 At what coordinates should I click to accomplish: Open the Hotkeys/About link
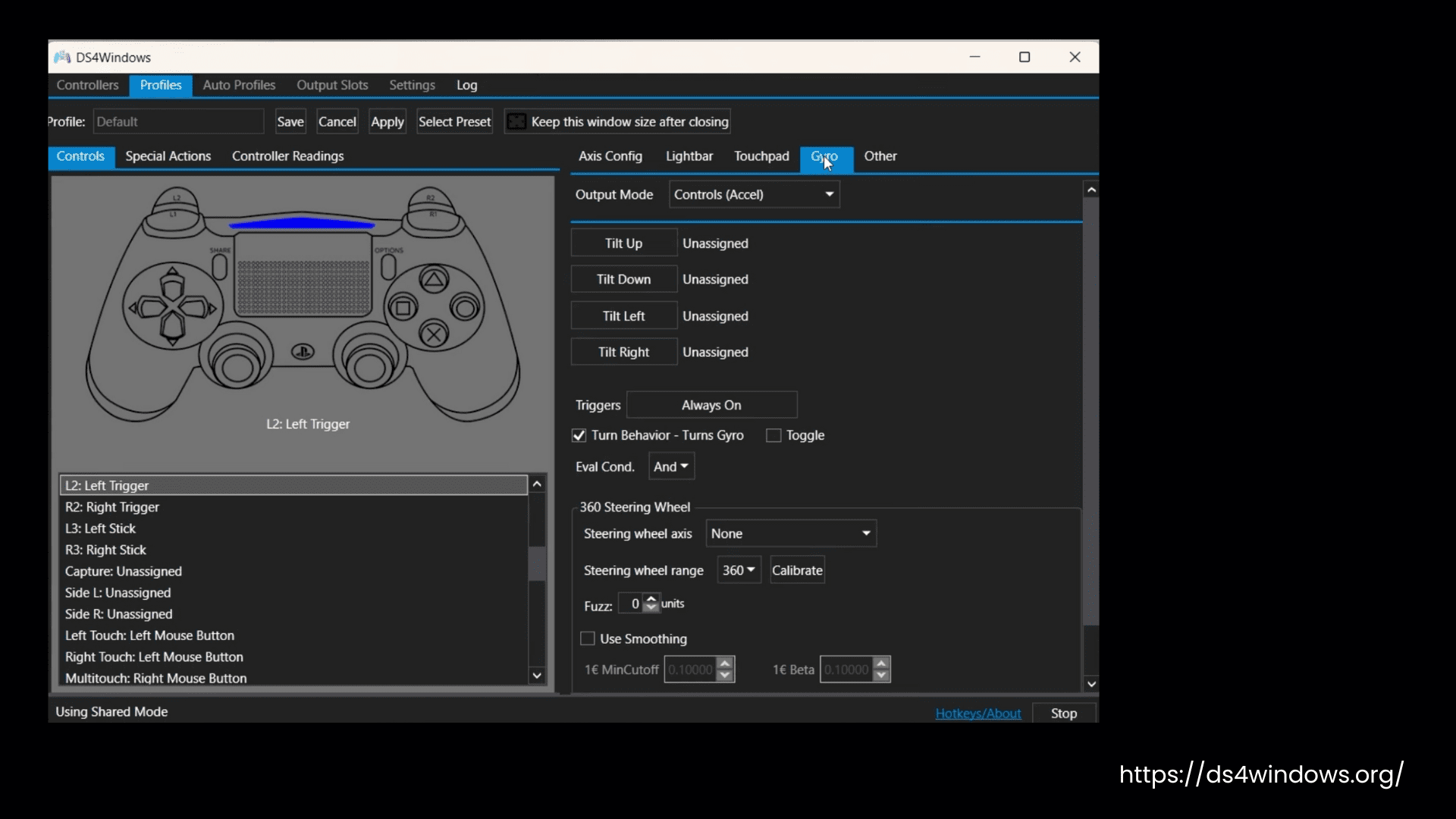point(977,714)
